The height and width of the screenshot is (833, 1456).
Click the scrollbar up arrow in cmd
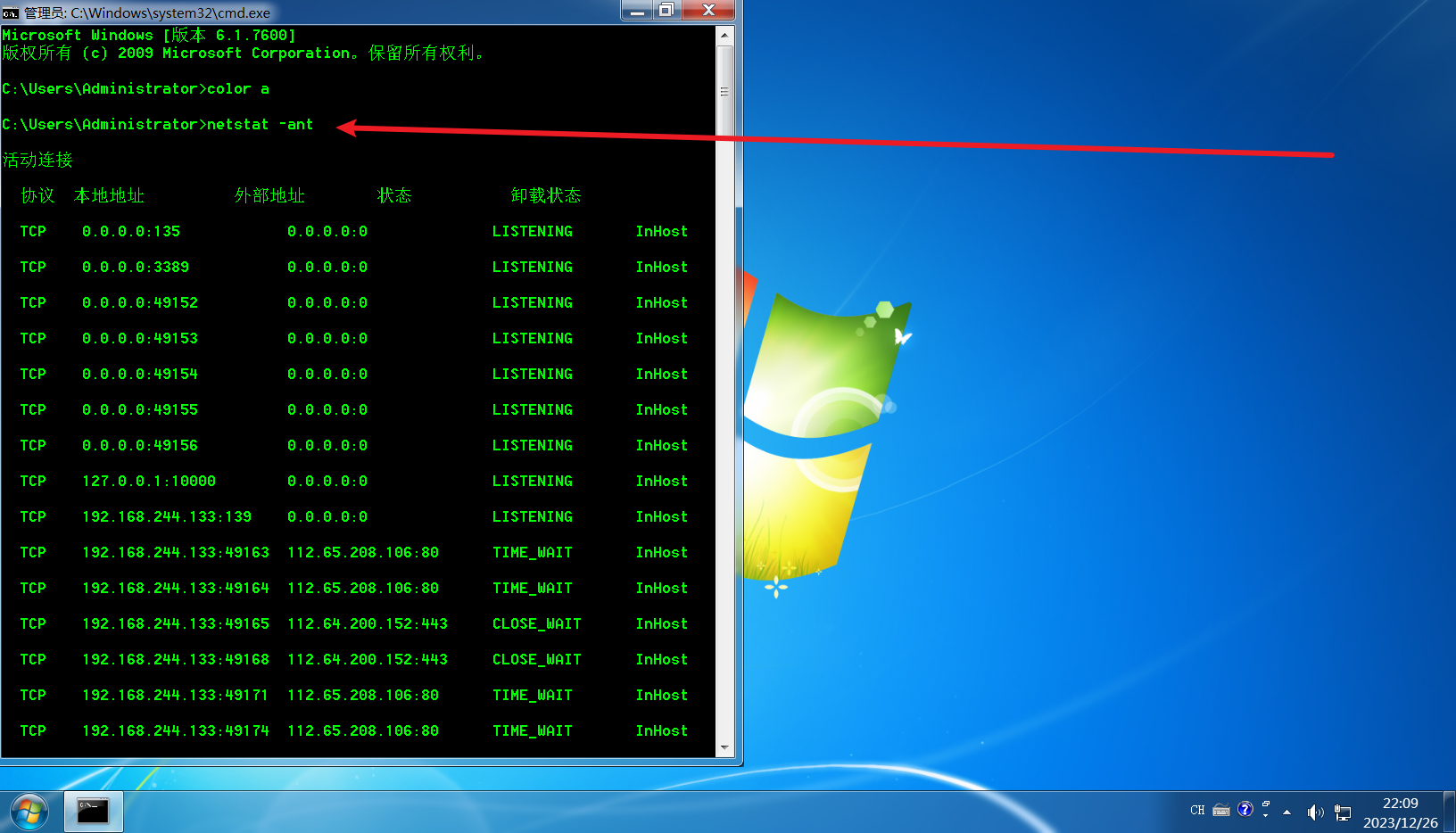click(x=724, y=35)
